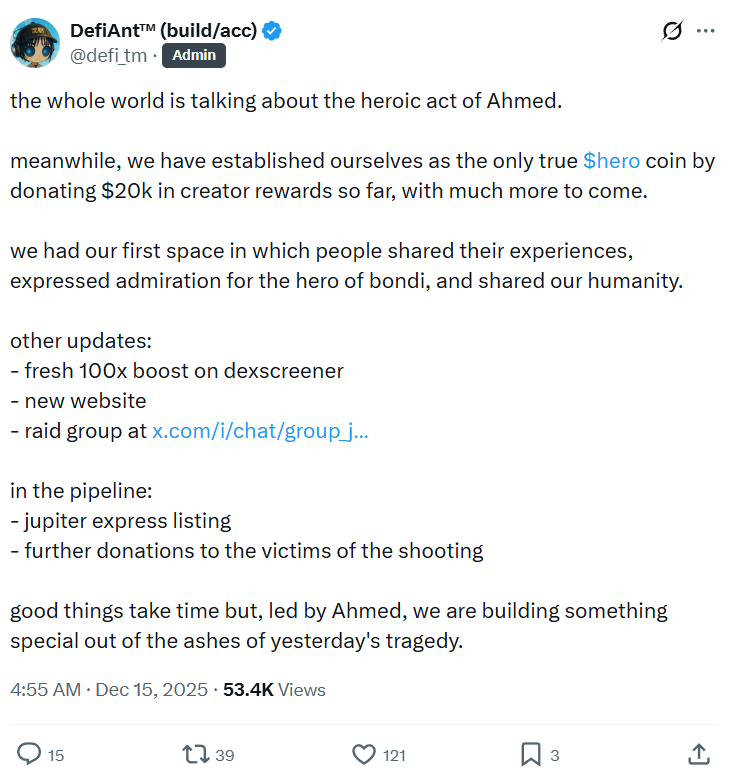Click the @defi_tm handle
736x777 pixels.
[x=108, y=56]
